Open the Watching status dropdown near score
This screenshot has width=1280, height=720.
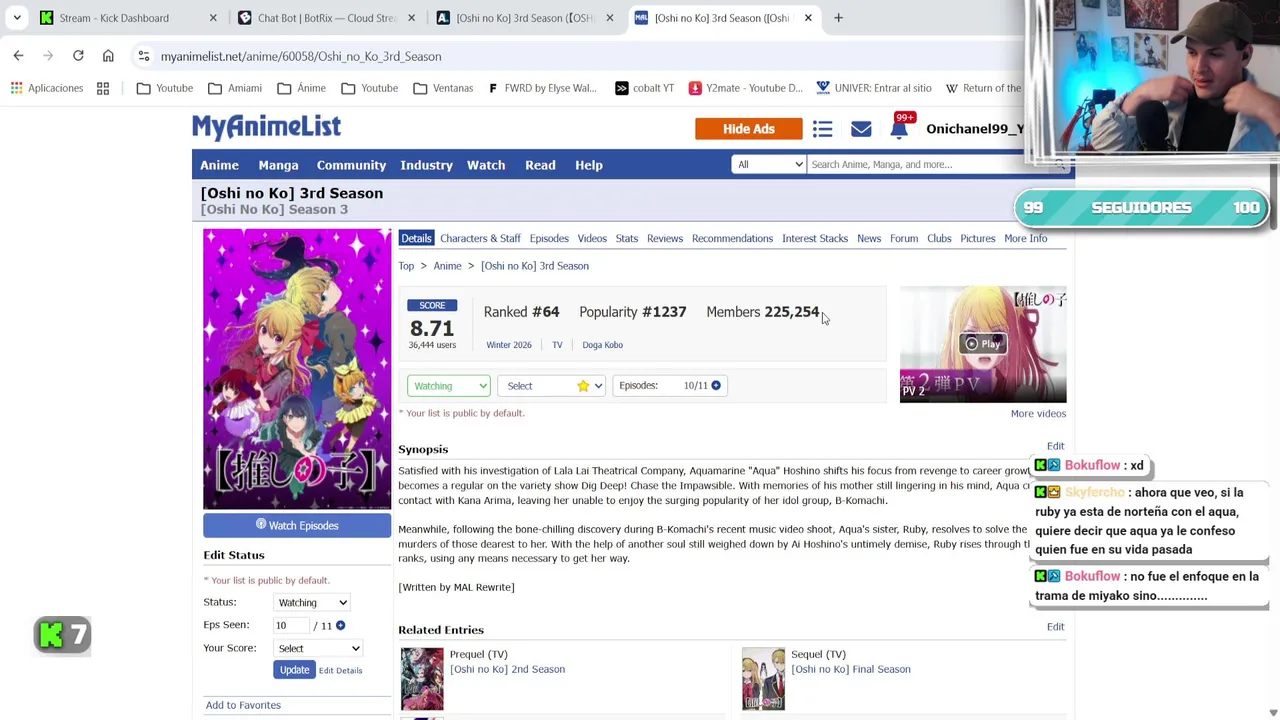(x=448, y=386)
